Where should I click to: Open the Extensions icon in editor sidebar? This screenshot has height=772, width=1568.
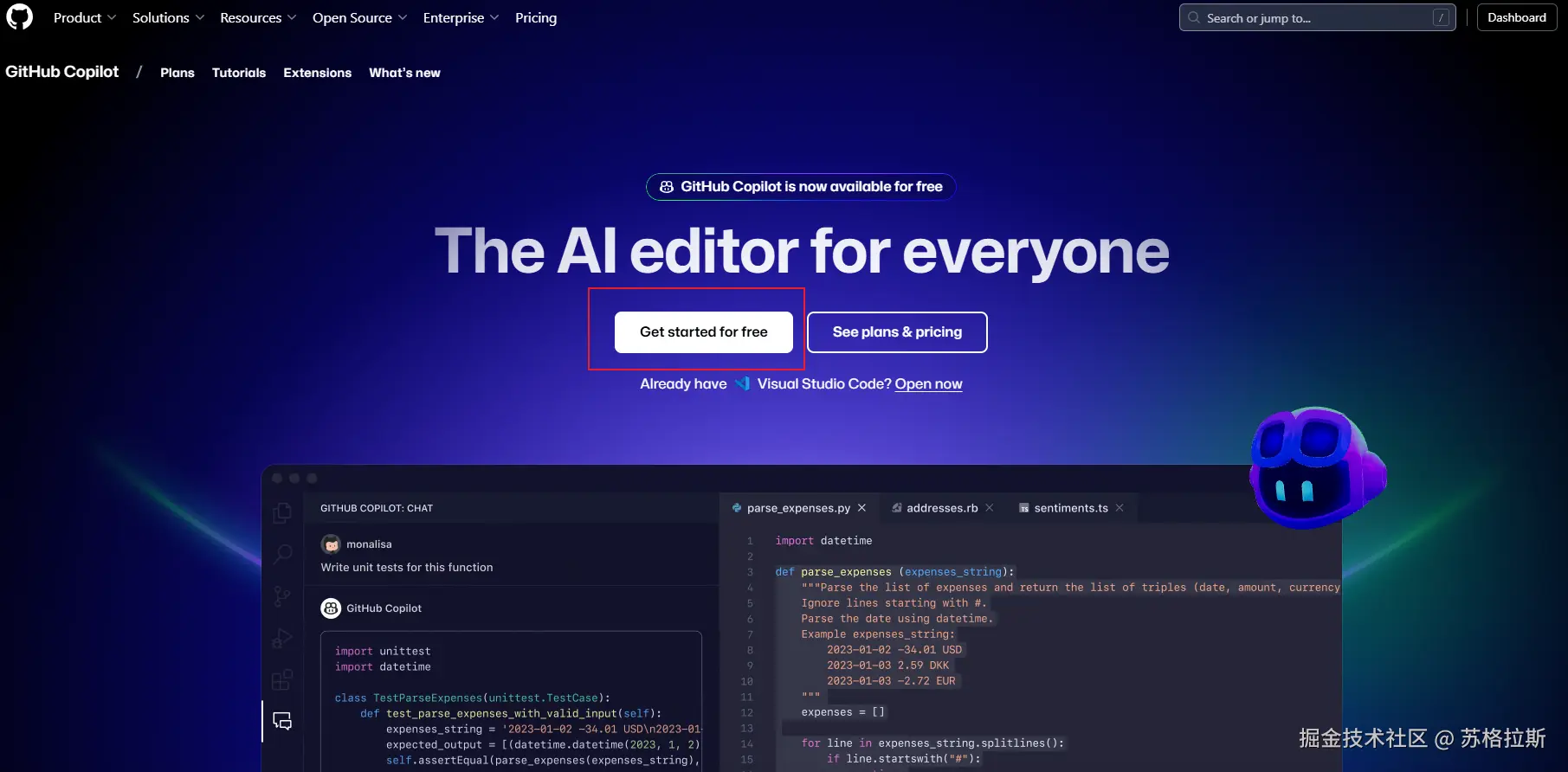pyautogui.click(x=282, y=680)
